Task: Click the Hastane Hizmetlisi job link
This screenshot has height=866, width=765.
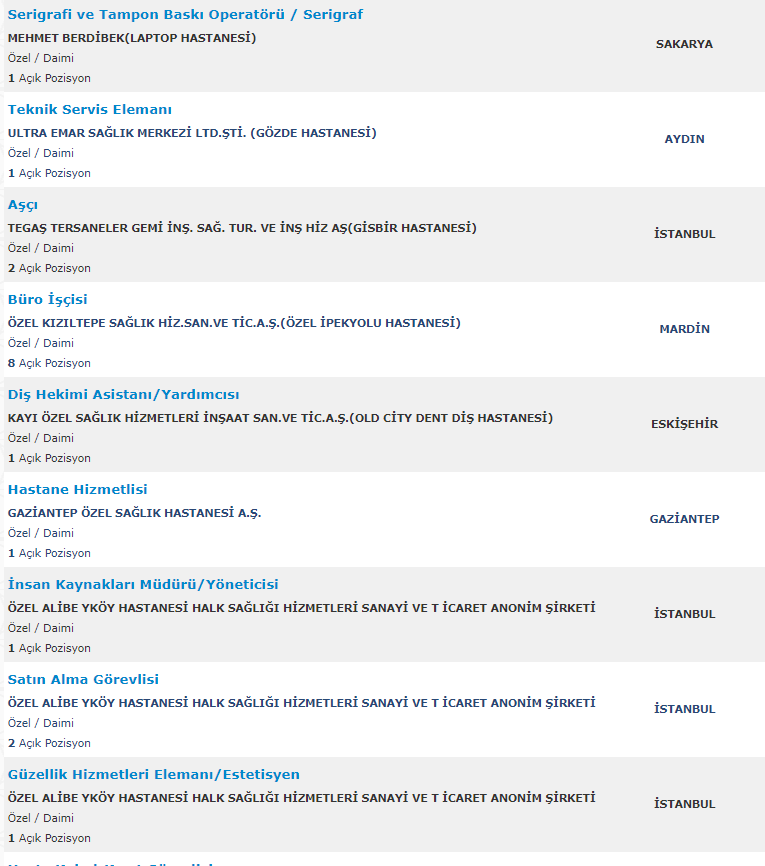Action: point(77,490)
